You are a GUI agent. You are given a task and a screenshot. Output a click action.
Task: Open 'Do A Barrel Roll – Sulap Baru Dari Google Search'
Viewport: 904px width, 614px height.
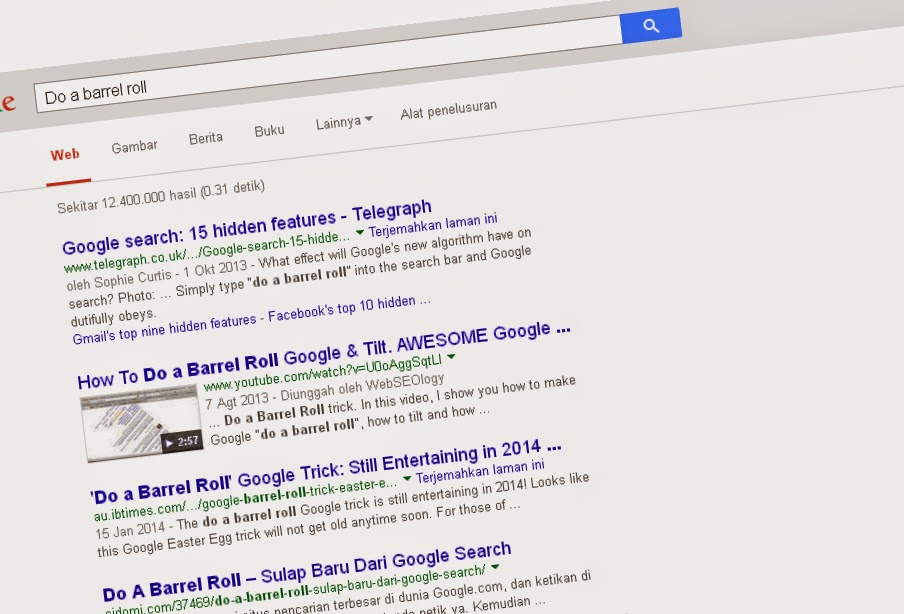click(x=307, y=571)
